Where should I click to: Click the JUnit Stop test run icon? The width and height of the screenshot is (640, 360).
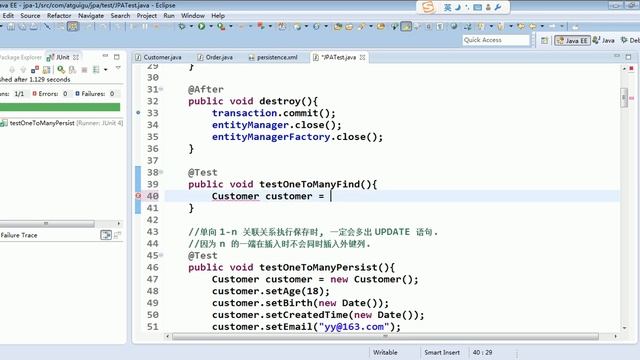click(84, 69)
